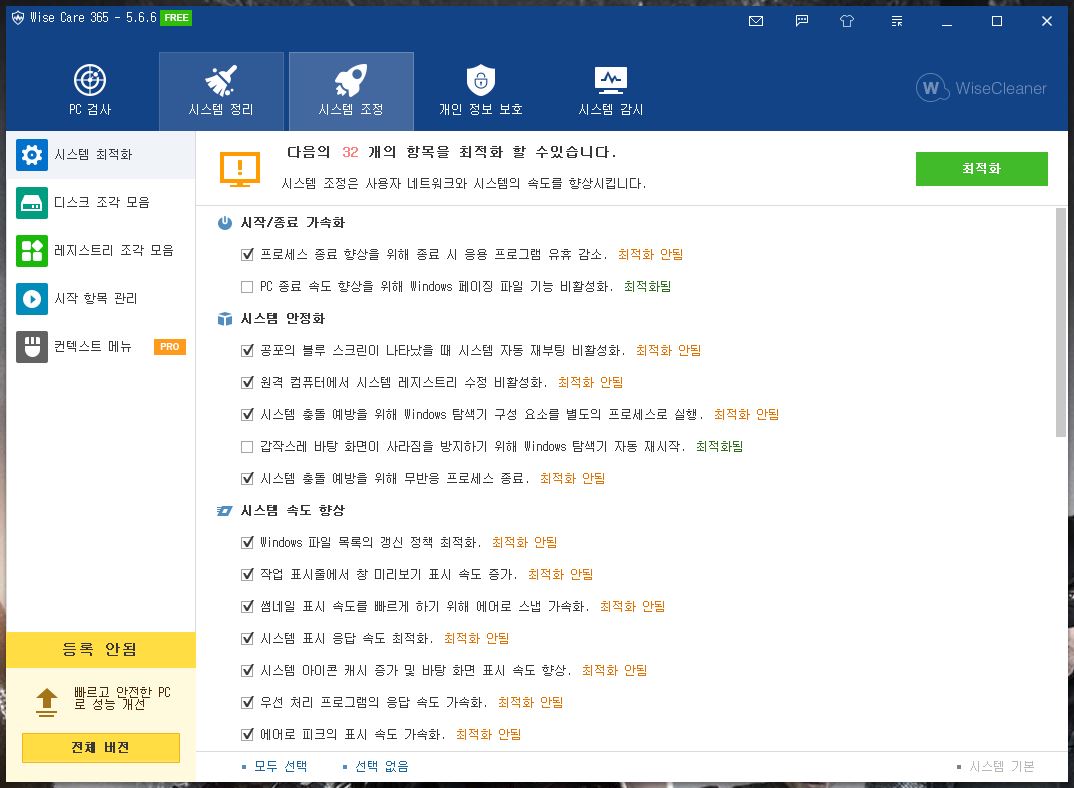The height and width of the screenshot is (788, 1074).
Task: Click the mail envelope icon in title bar
Action: tap(756, 21)
